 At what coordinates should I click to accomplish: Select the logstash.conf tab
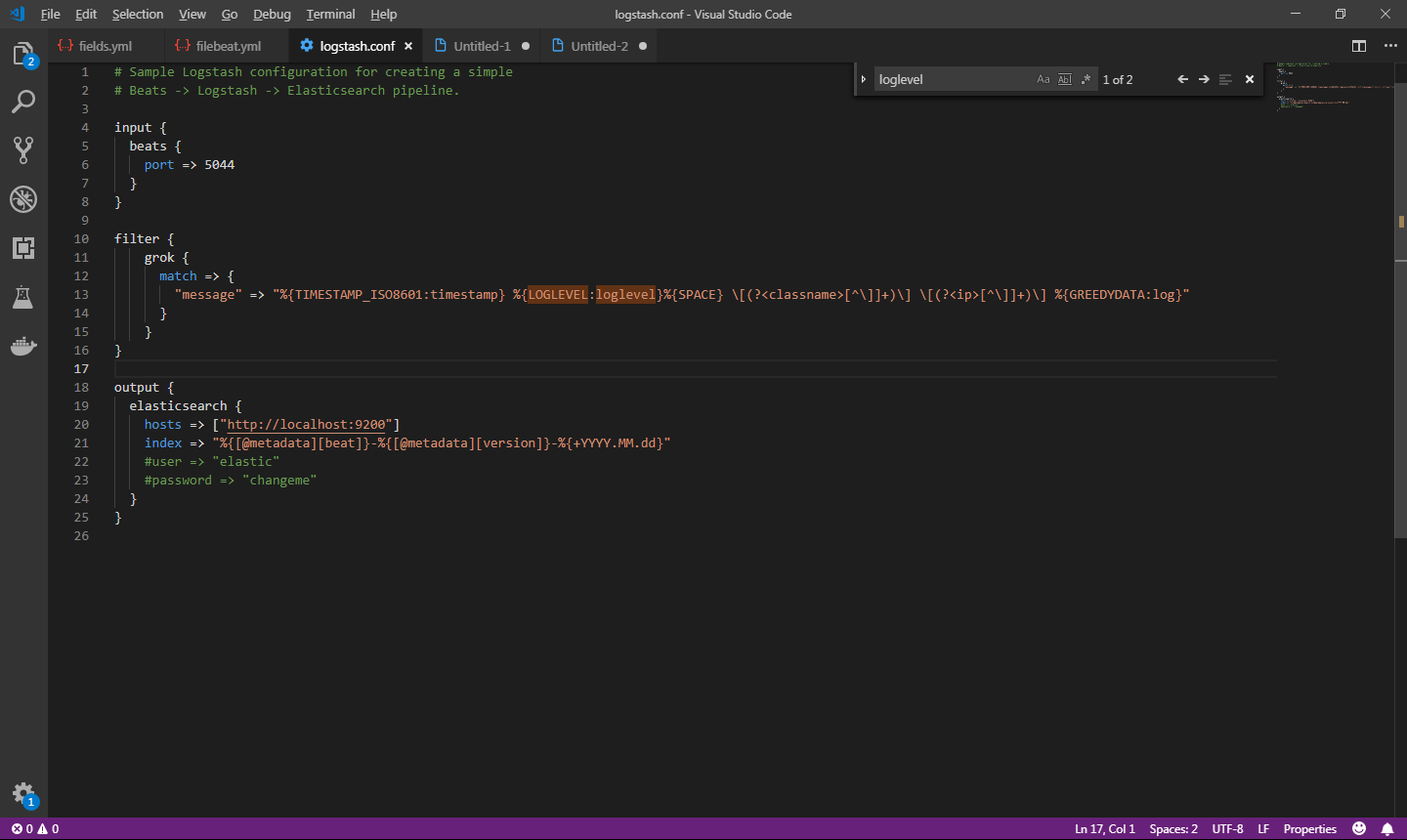coord(357,46)
